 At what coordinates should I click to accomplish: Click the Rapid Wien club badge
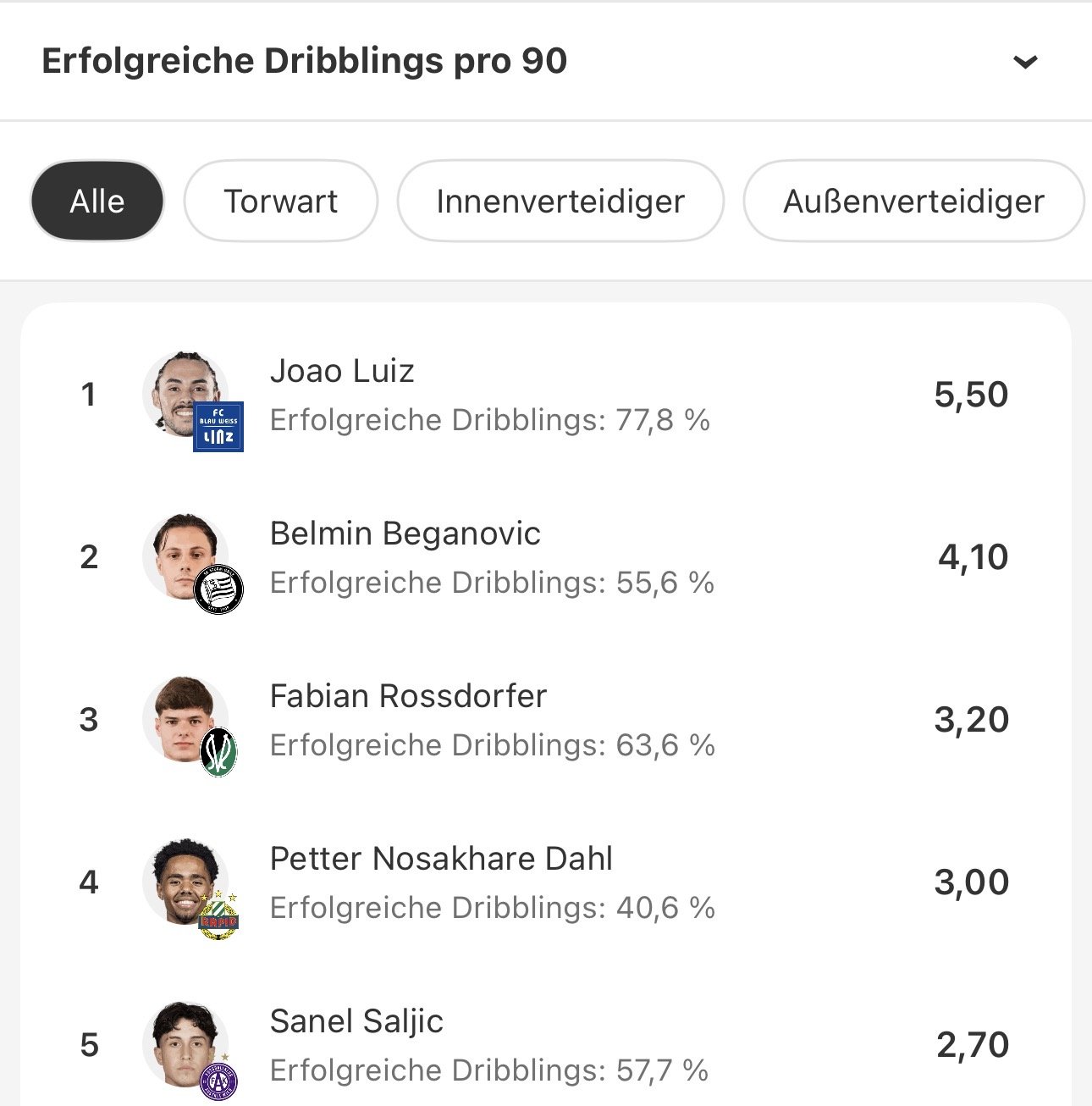coord(218,915)
